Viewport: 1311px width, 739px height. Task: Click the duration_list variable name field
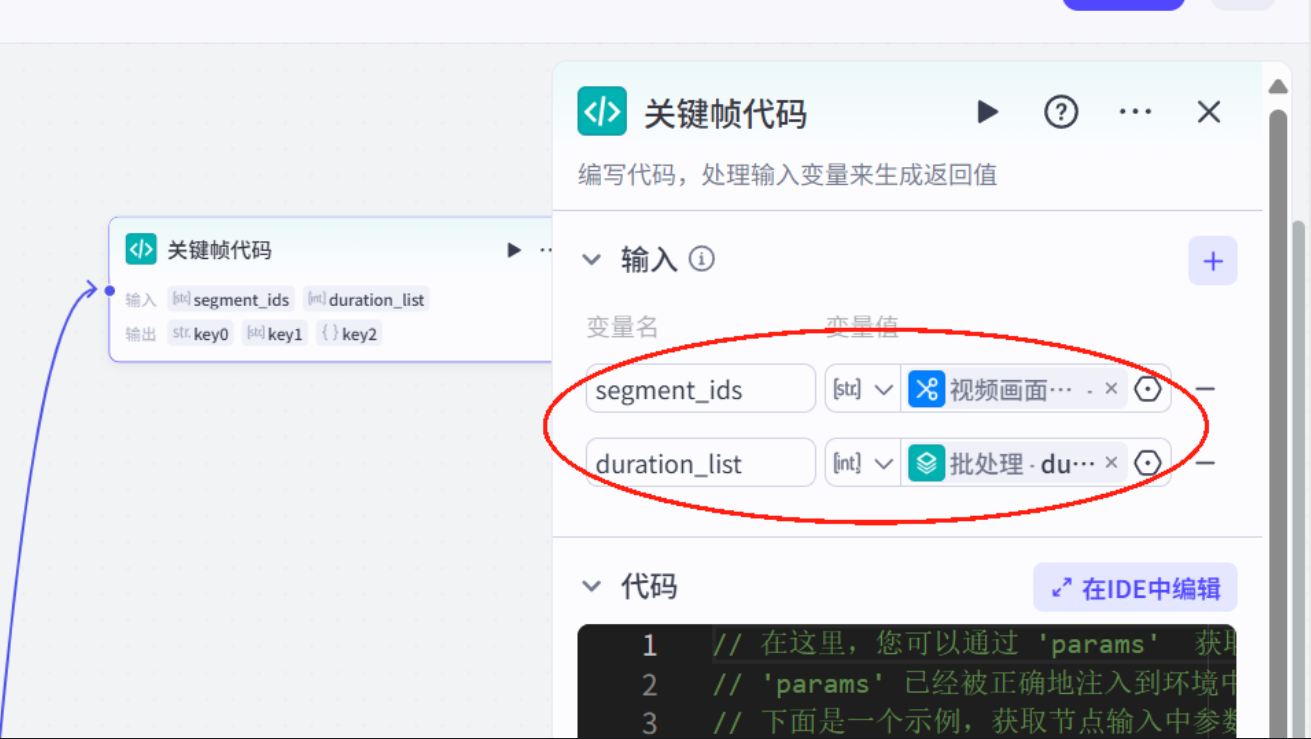(x=700, y=462)
